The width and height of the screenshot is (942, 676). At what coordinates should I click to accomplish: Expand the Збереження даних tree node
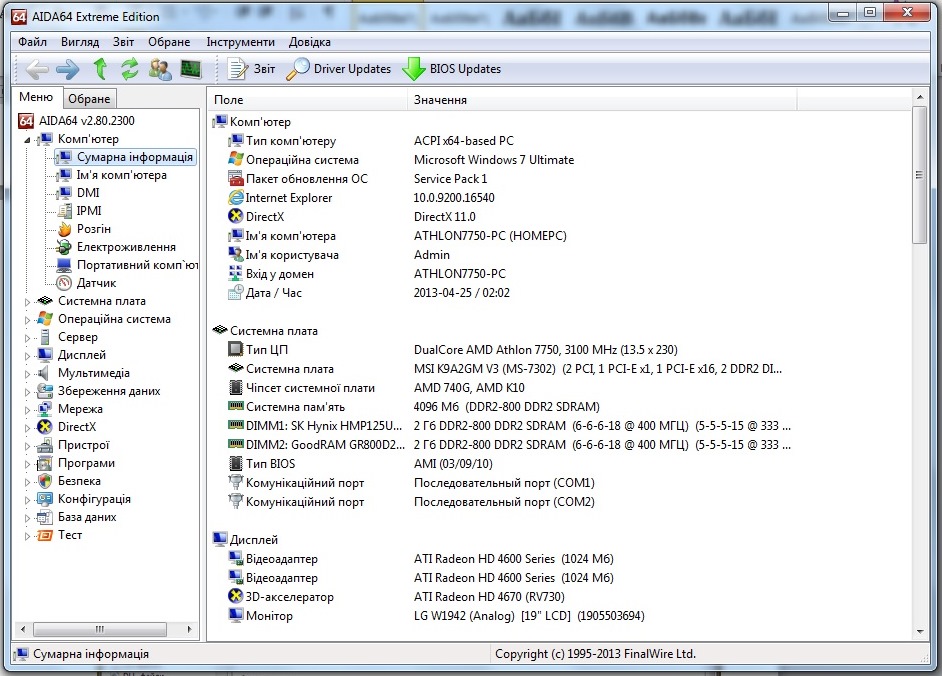click(27, 392)
